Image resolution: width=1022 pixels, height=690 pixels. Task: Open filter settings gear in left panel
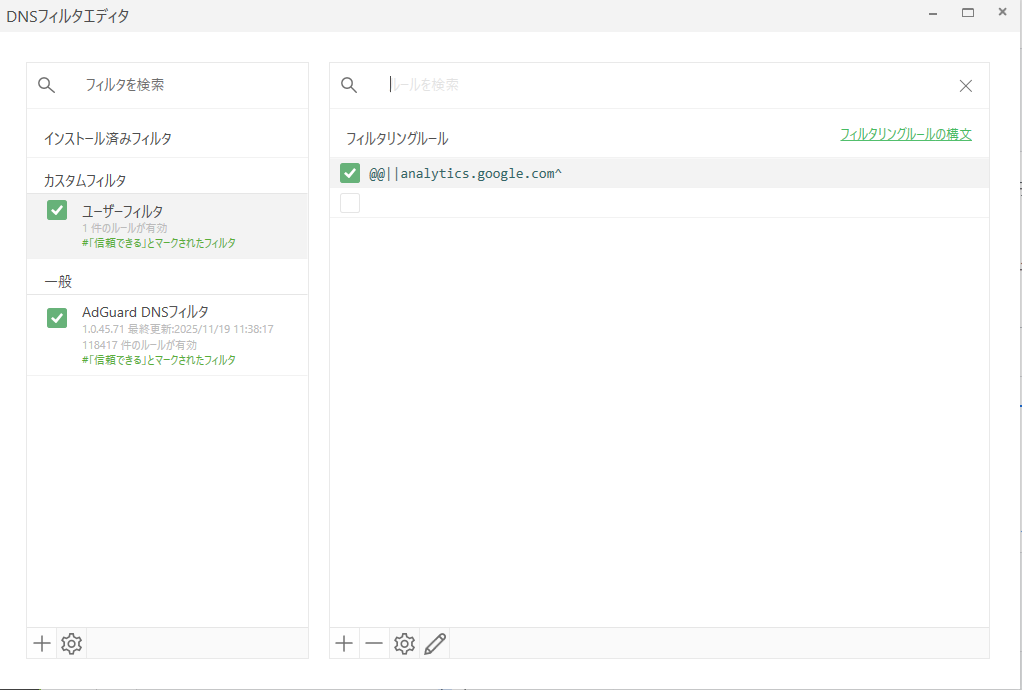[x=71, y=644]
